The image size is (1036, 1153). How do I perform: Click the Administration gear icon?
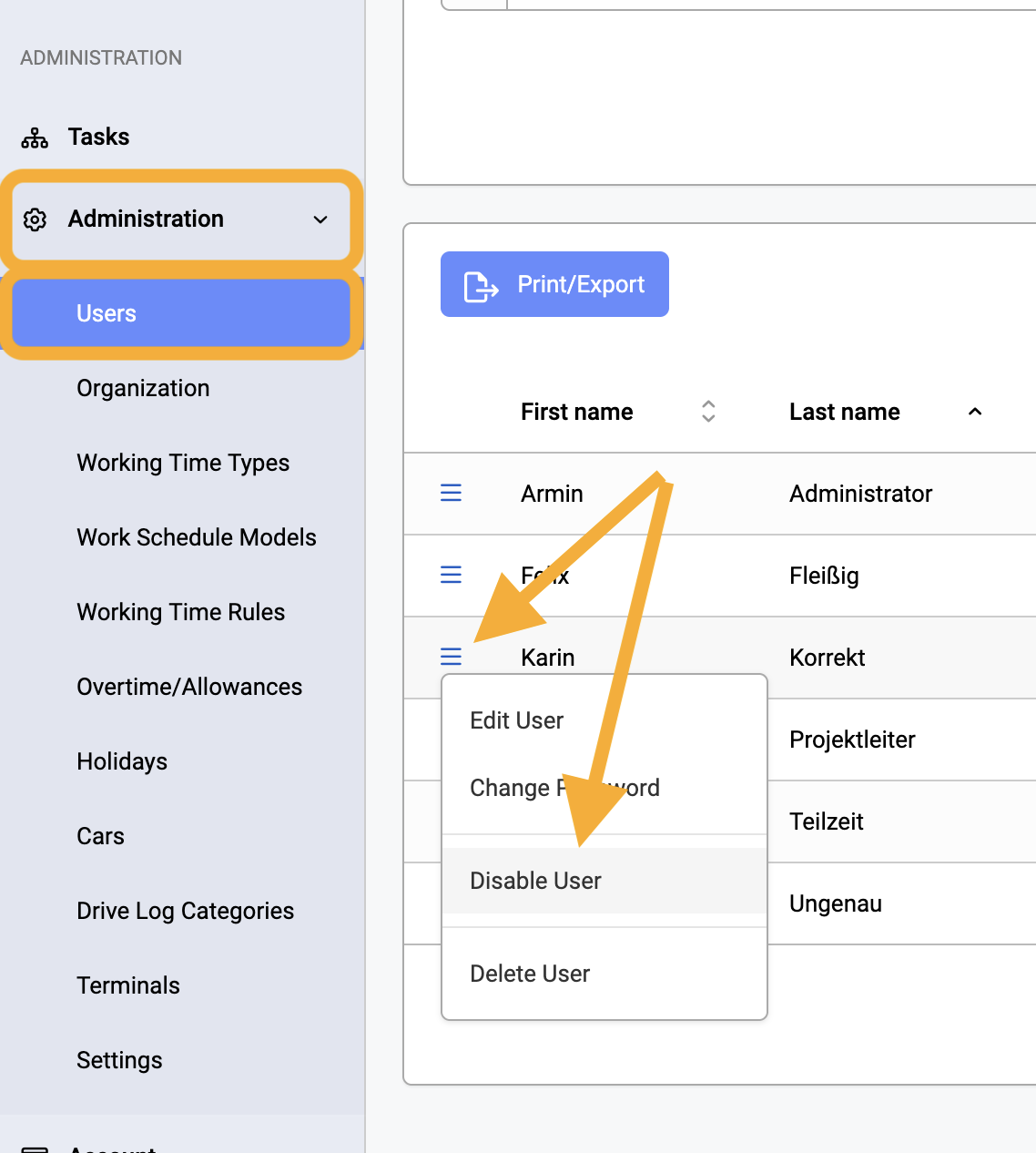coord(35,219)
